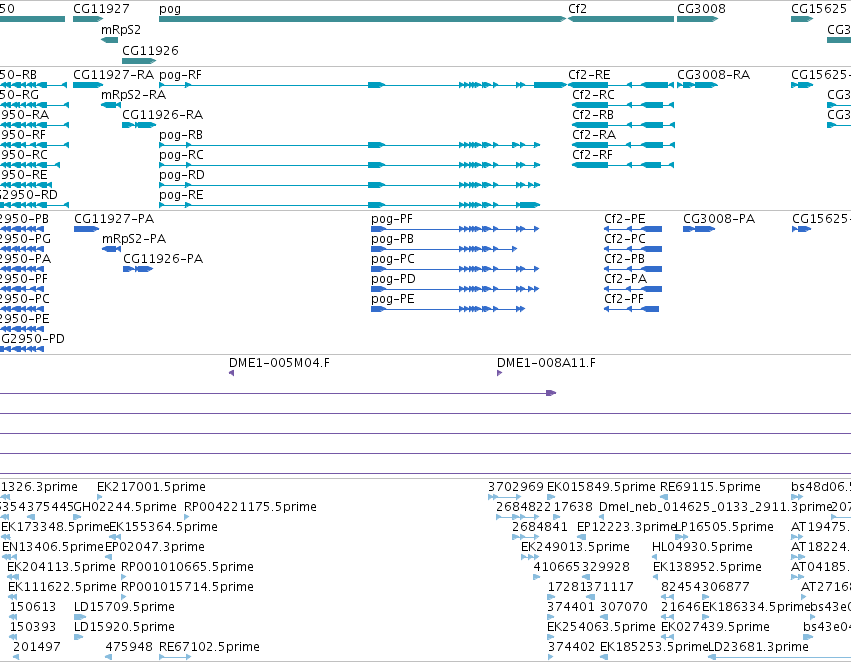This screenshot has height=662, width=851.
Task: Click the Cf2-PA protein label
Action: pos(625,279)
